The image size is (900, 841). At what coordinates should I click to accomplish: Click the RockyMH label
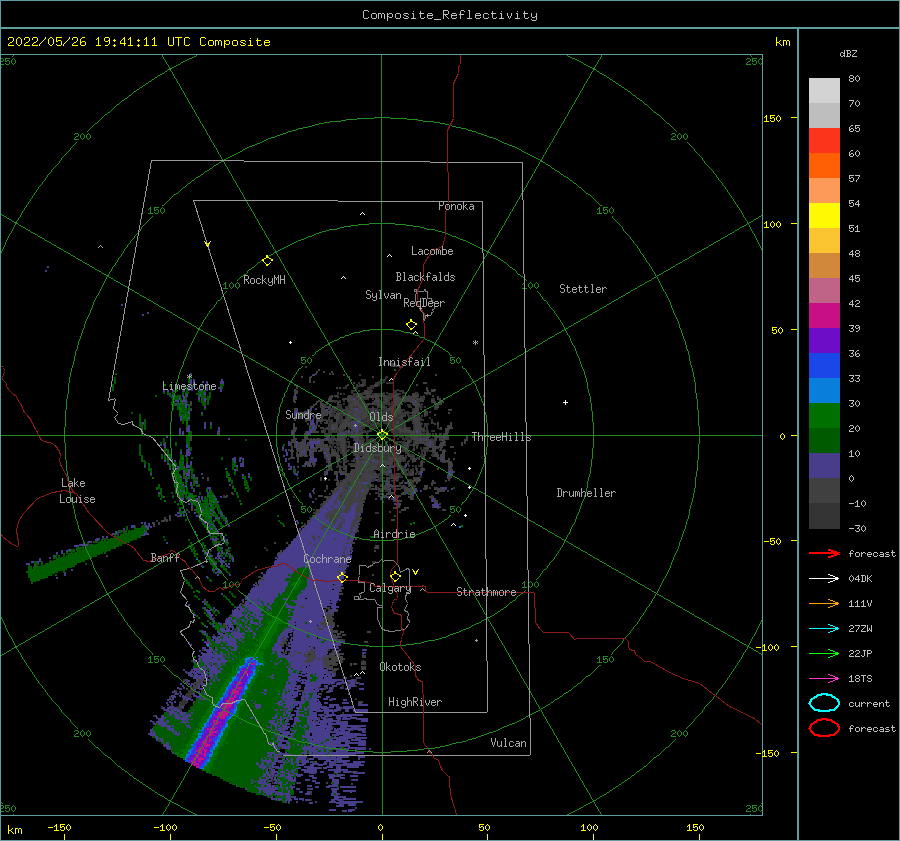pos(264,280)
